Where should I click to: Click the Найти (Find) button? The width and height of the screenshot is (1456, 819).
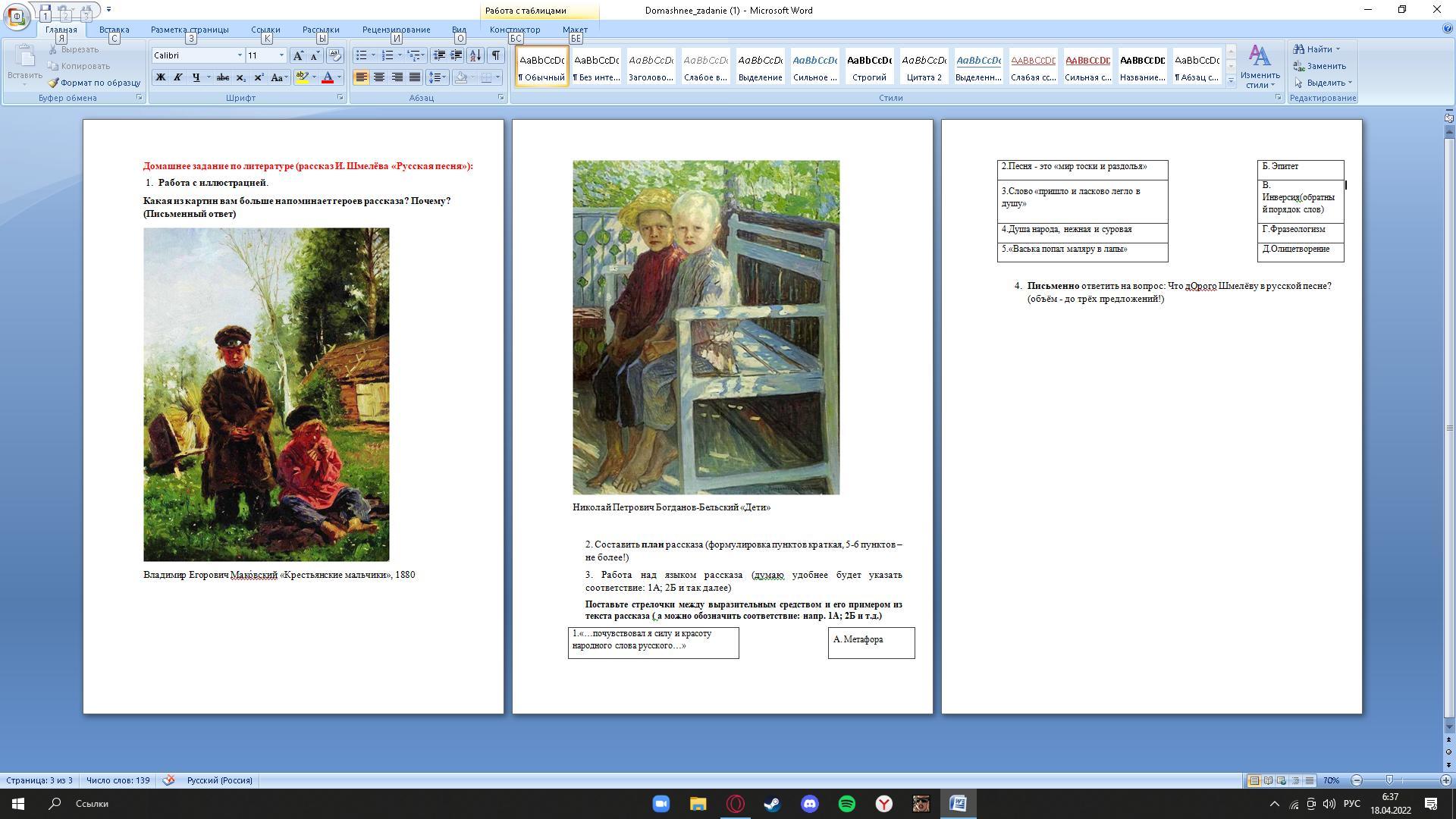tap(1317, 49)
